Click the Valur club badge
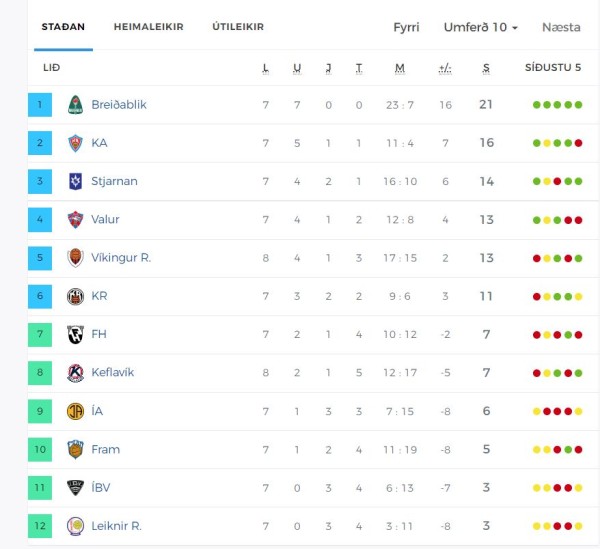 [x=75, y=220]
